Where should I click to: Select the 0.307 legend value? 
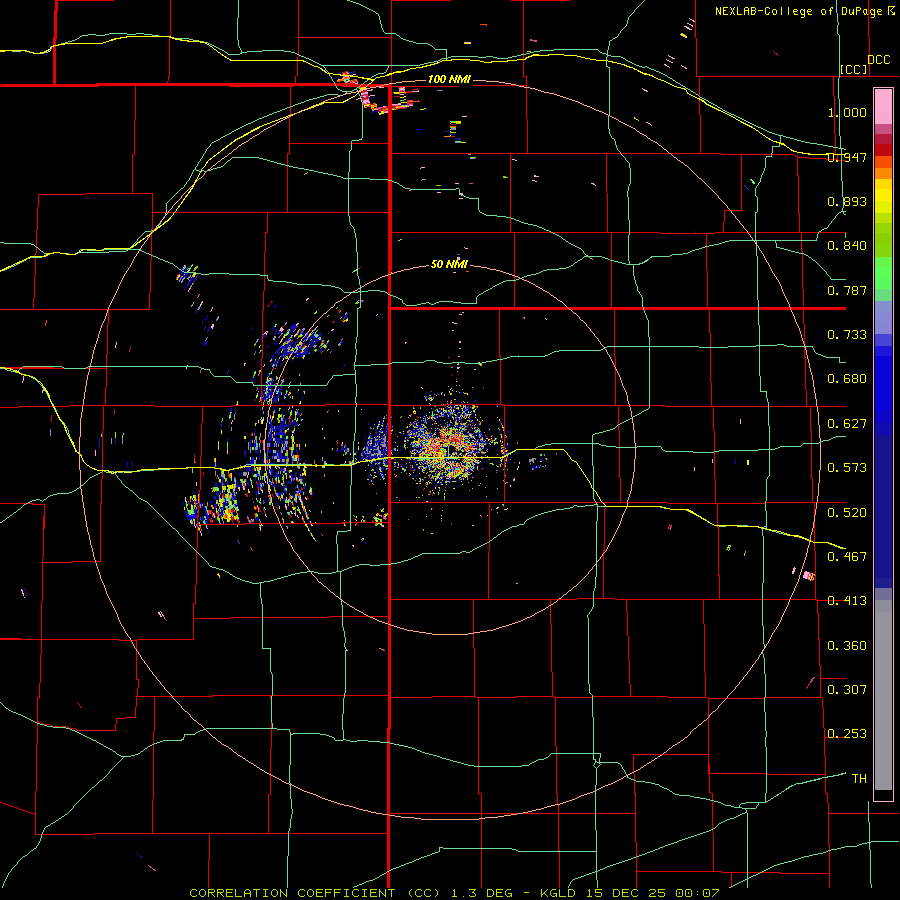coord(847,689)
